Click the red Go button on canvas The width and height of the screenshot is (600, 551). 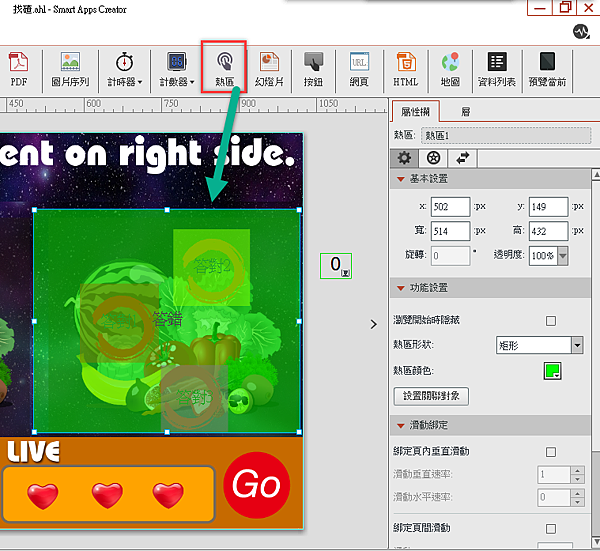tap(256, 485)
